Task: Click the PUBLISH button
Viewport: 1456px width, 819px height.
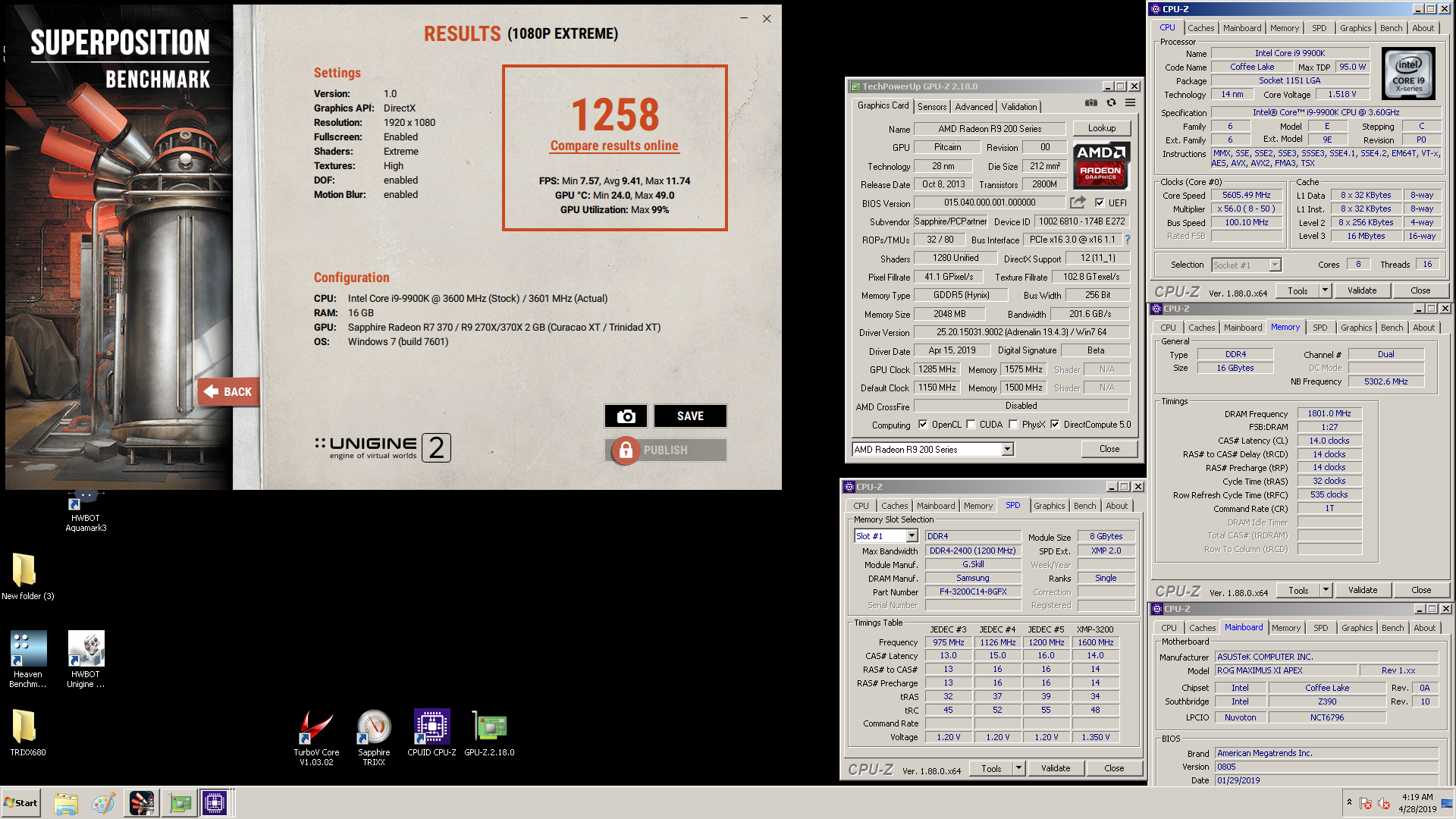Action: pyautogui.click(x=666, y=450)
